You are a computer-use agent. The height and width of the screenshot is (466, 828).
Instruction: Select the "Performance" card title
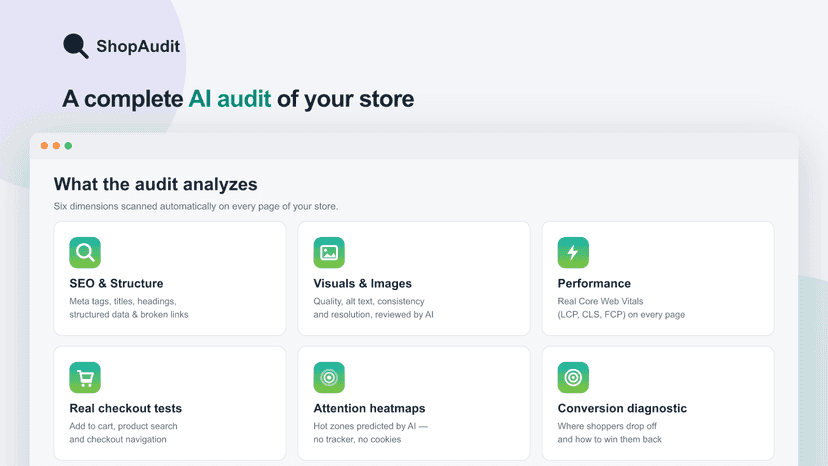594,284
